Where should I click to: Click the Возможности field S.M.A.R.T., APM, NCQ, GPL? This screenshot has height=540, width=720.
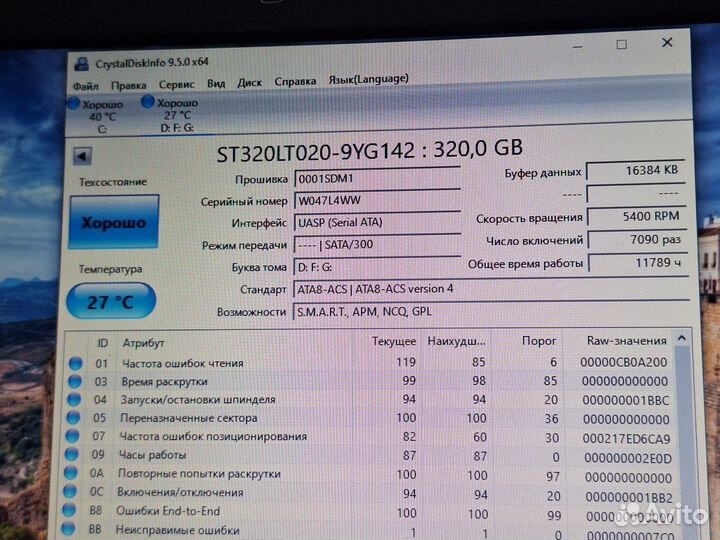[x=491, y=312]
